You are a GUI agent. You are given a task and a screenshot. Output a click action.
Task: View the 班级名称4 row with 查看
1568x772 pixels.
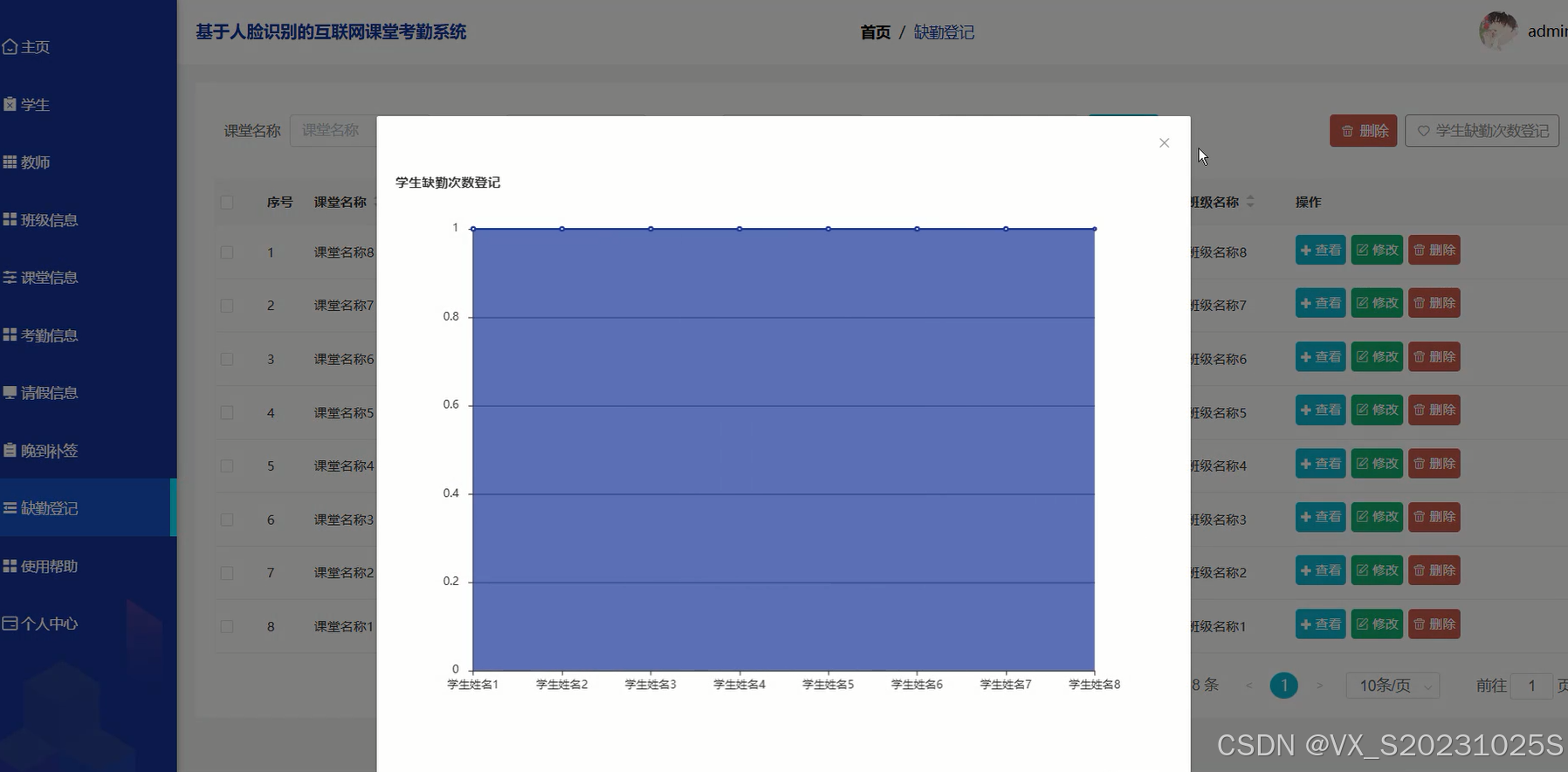pos(1320,464)
